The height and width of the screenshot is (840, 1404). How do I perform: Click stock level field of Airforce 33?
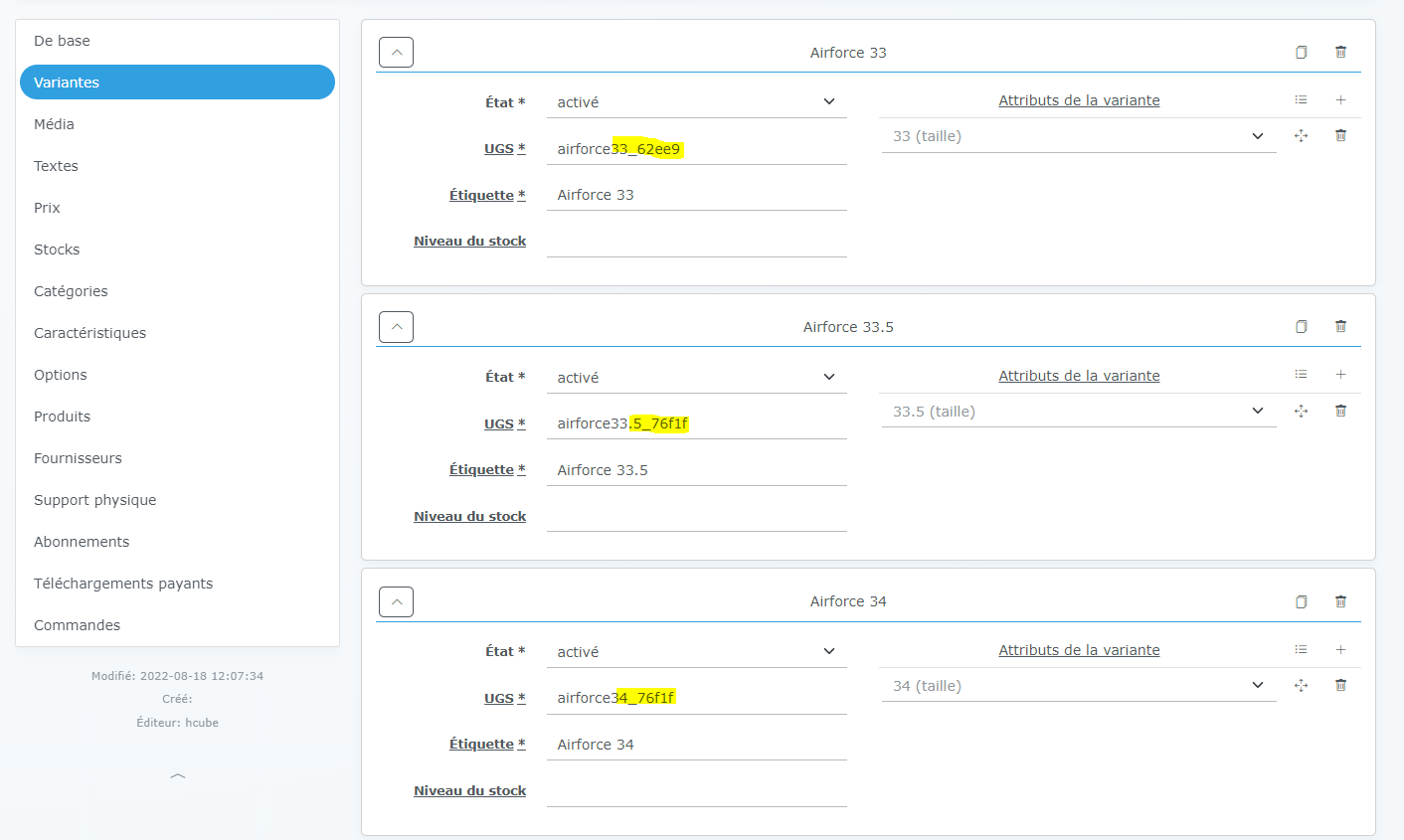(697, 242)
